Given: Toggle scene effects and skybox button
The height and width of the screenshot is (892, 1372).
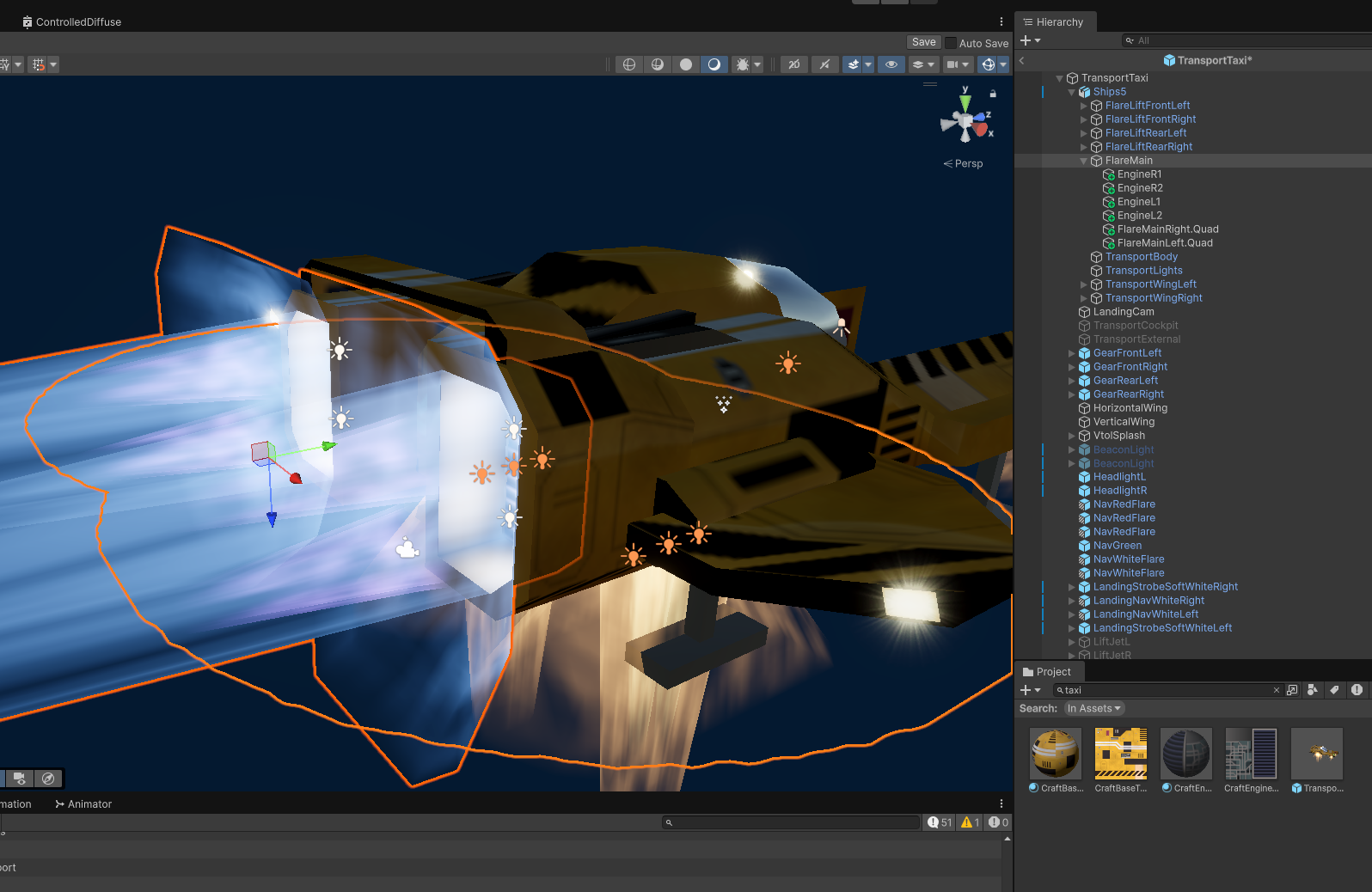Looking at the screenshot, I should [x=853, y=64].
